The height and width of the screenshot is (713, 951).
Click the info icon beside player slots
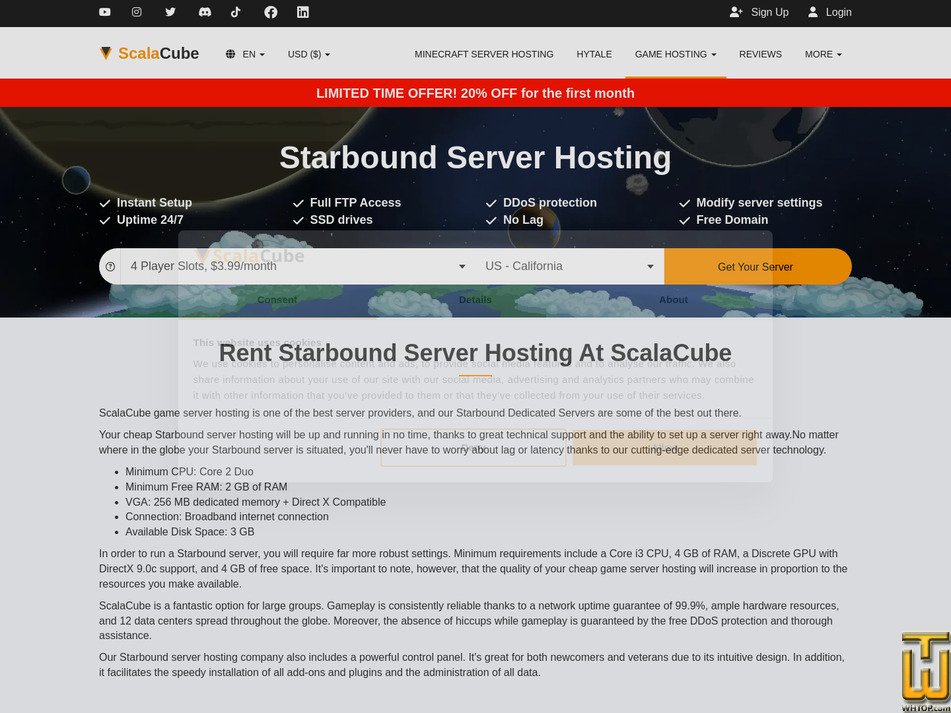pyautogui.click(x=110, y=266)
